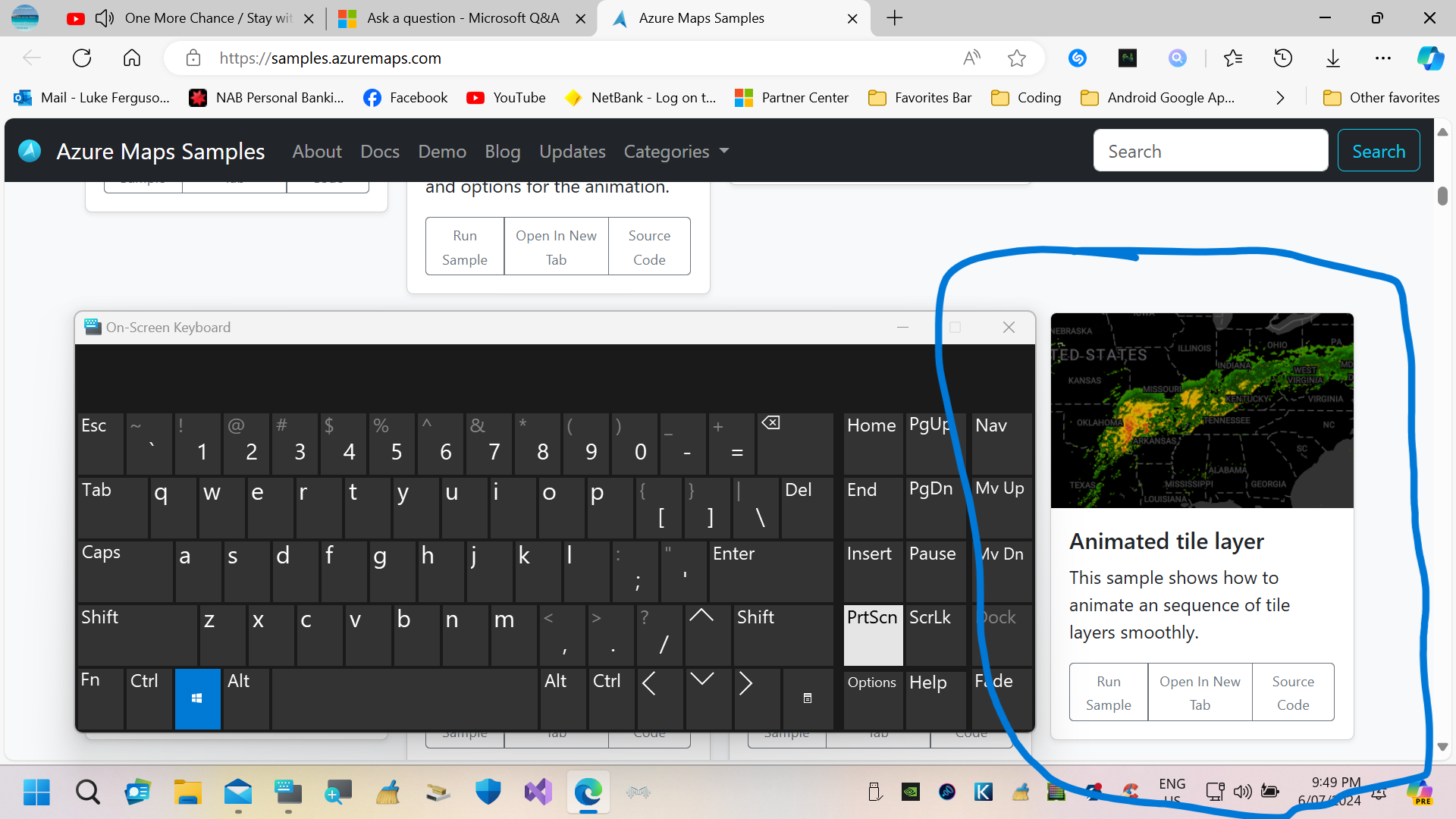Click the PrtScn key on keyboard
The height and width of the screenshot is (819, 1456).
pyautogui.click(x=873, y=635)
